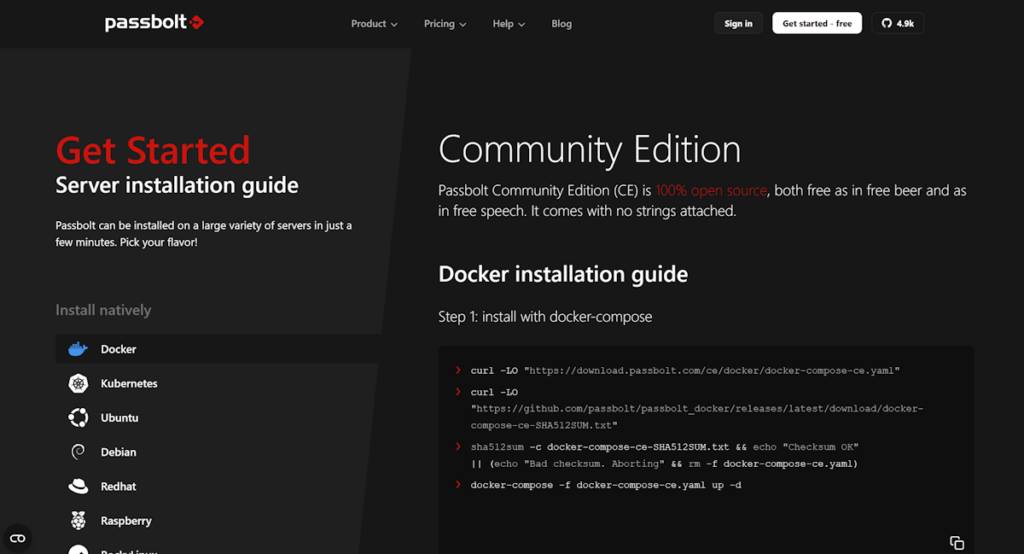Go to the Blog page
Screen dimensions: 1024x554
click(561, 24)
